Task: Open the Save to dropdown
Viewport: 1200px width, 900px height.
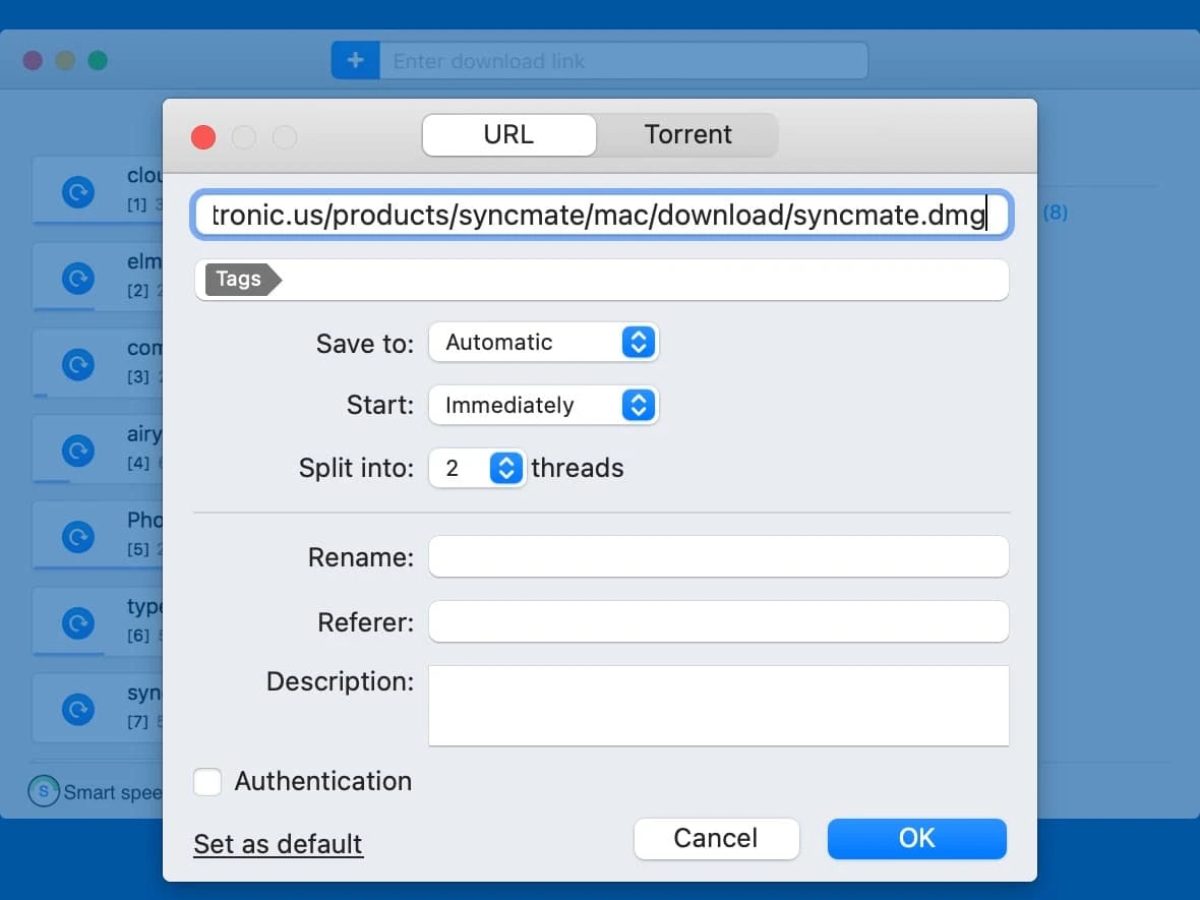Action: pos(543,342)
